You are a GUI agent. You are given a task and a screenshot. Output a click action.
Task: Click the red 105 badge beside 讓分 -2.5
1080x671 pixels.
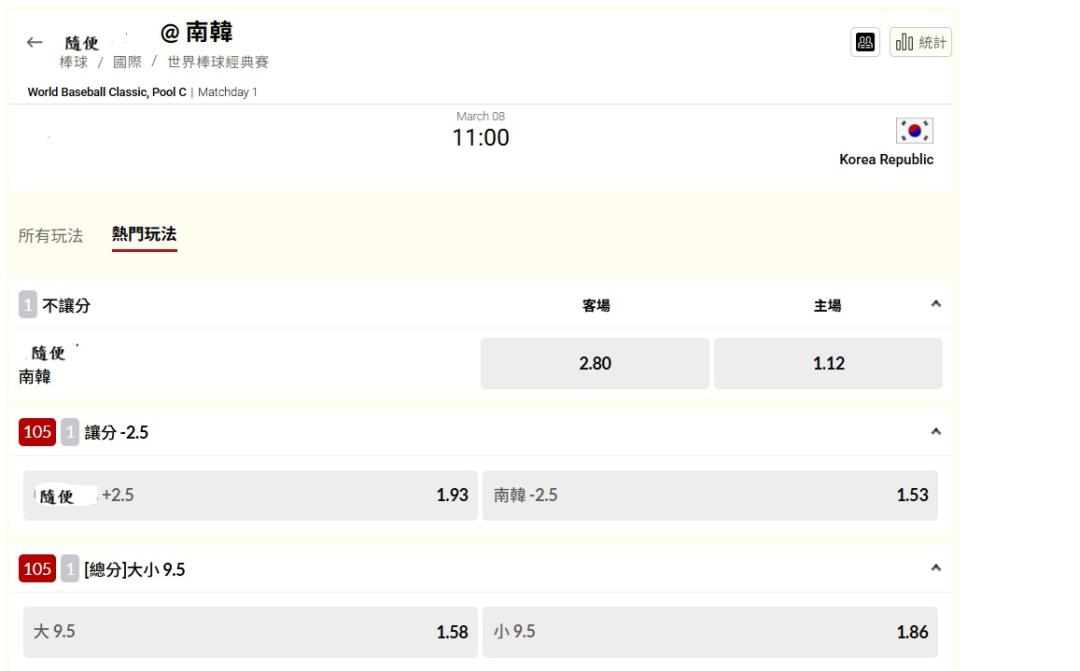point(37,432)
